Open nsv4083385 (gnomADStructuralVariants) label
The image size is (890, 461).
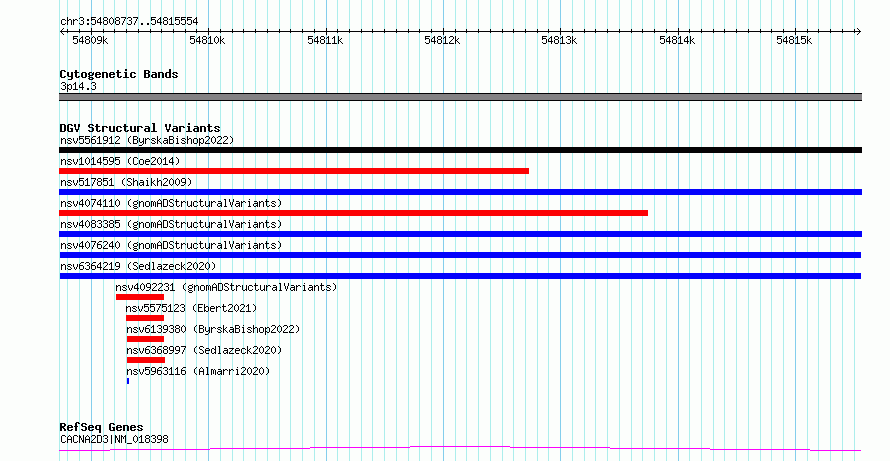171,224
